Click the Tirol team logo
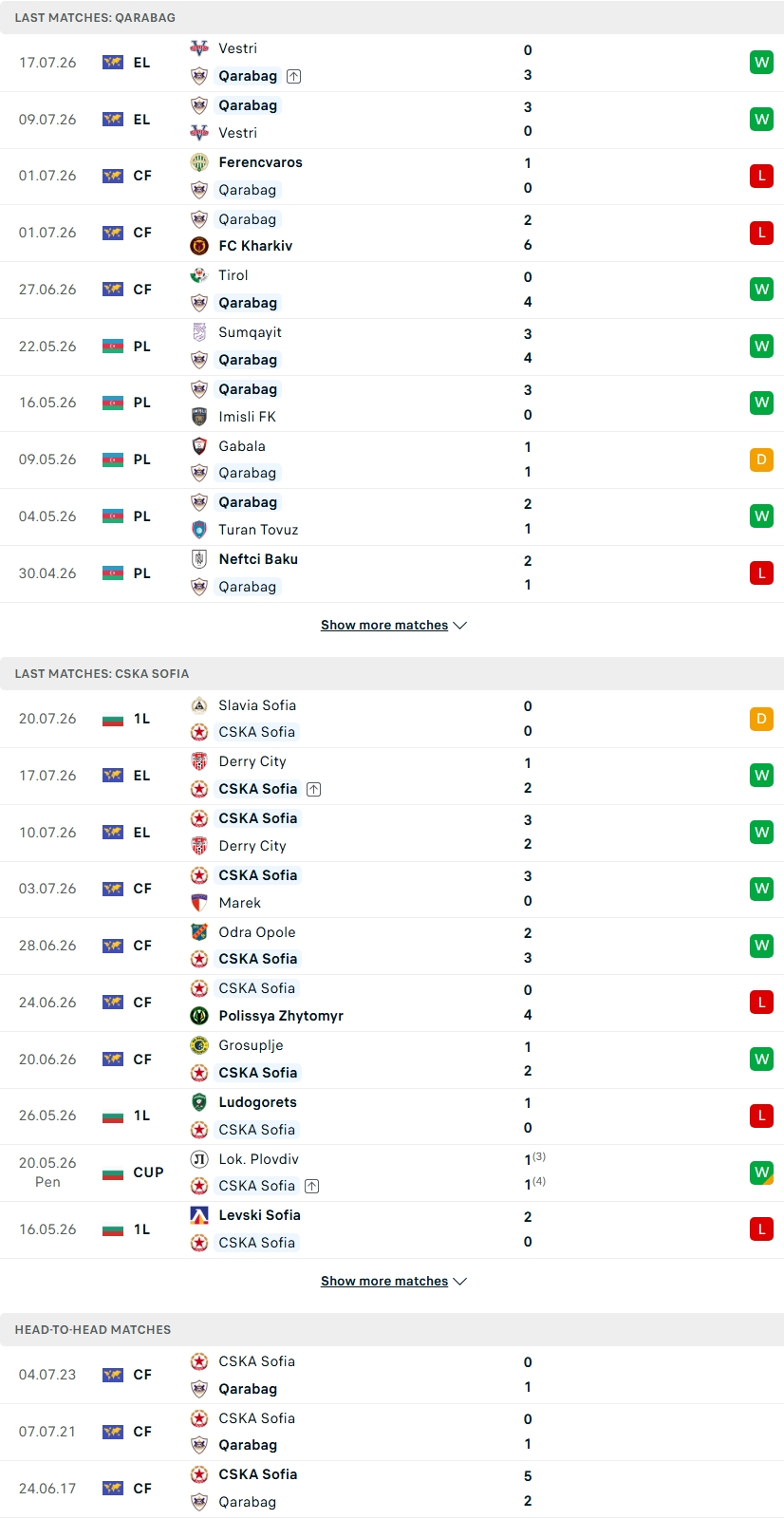 [x=199, y=275]
